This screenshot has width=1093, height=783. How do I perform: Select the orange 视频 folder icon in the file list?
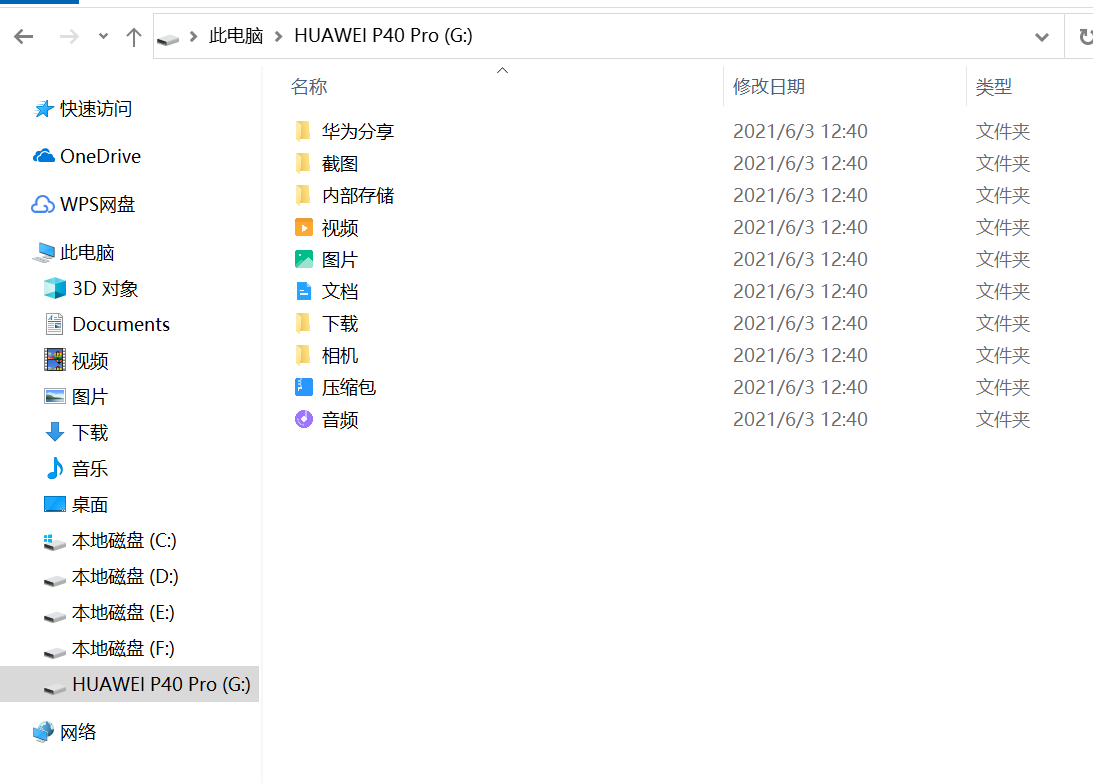304,227
